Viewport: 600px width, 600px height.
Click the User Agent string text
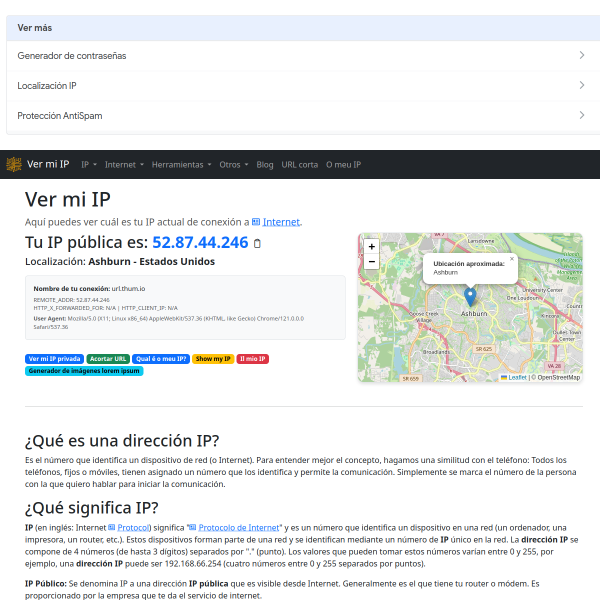coord(168,323)
